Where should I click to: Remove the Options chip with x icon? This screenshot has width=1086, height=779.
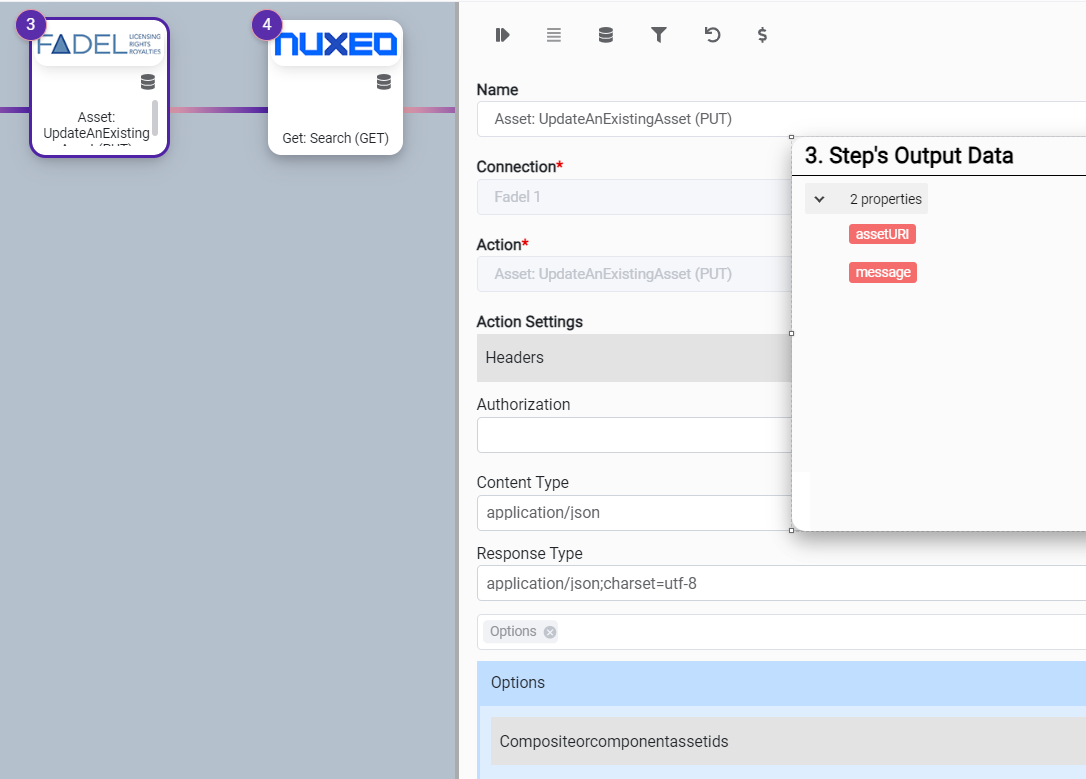coord(550,632)
